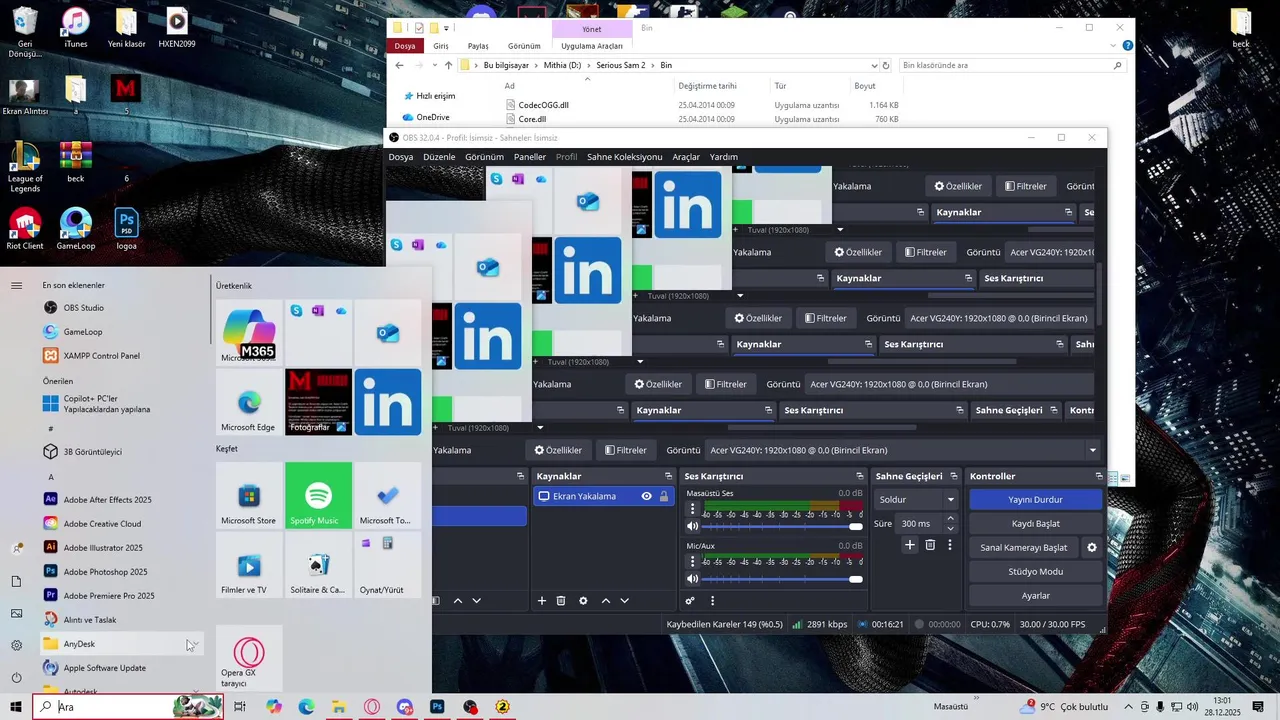
Task: Click Yayını Durdur button
Action: 1035,500
